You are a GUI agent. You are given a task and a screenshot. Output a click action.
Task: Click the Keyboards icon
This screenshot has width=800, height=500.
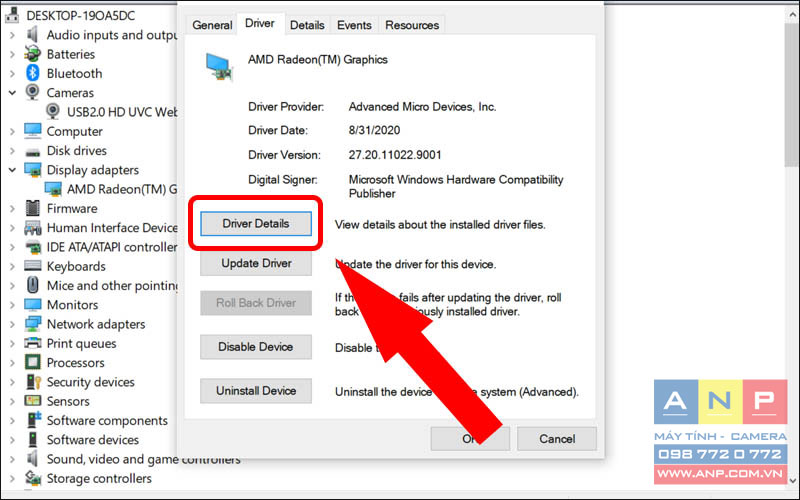click(x=33, y=266)
